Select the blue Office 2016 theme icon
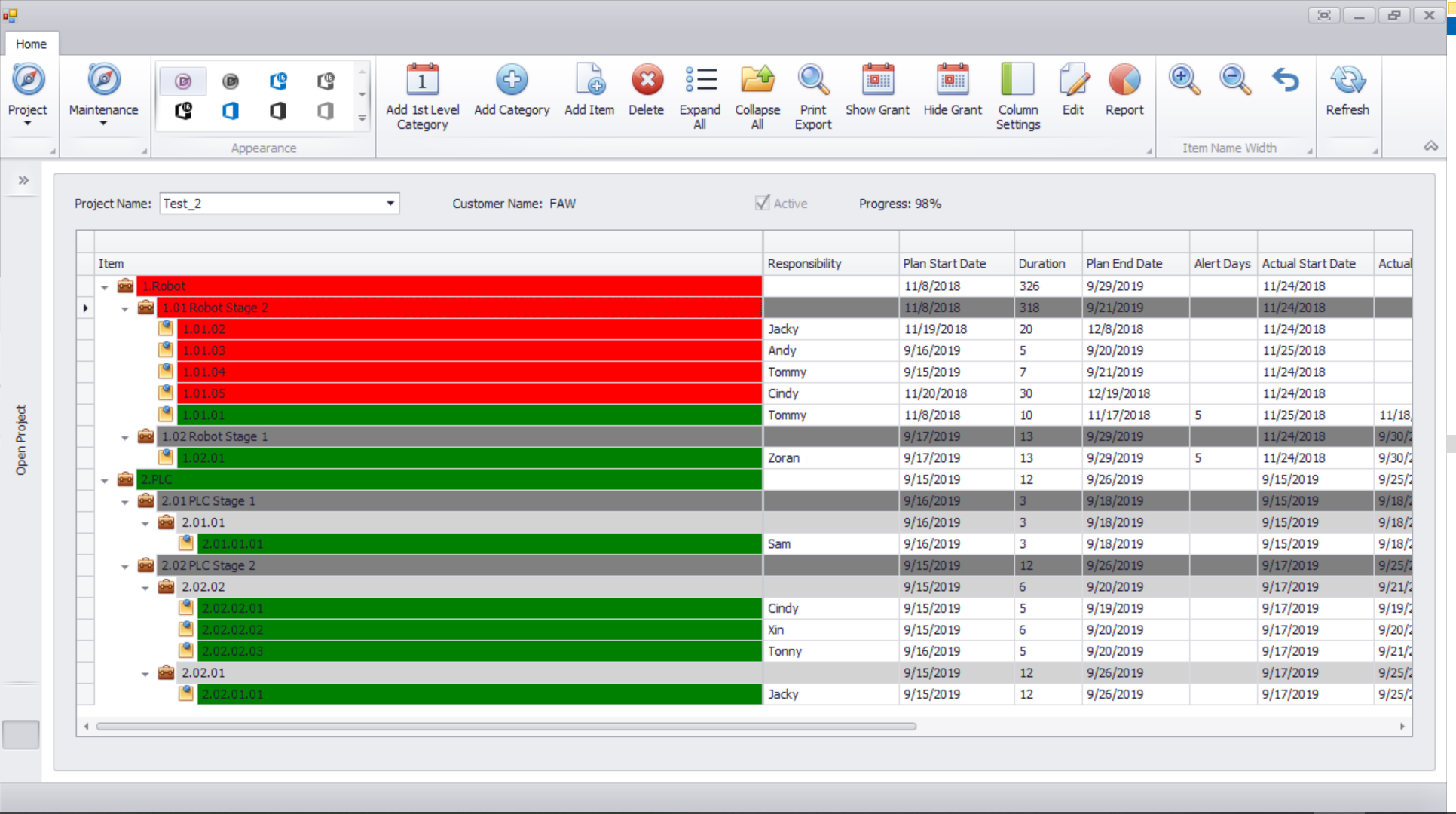Screen dimensions: 1456x814 (278, 81)
